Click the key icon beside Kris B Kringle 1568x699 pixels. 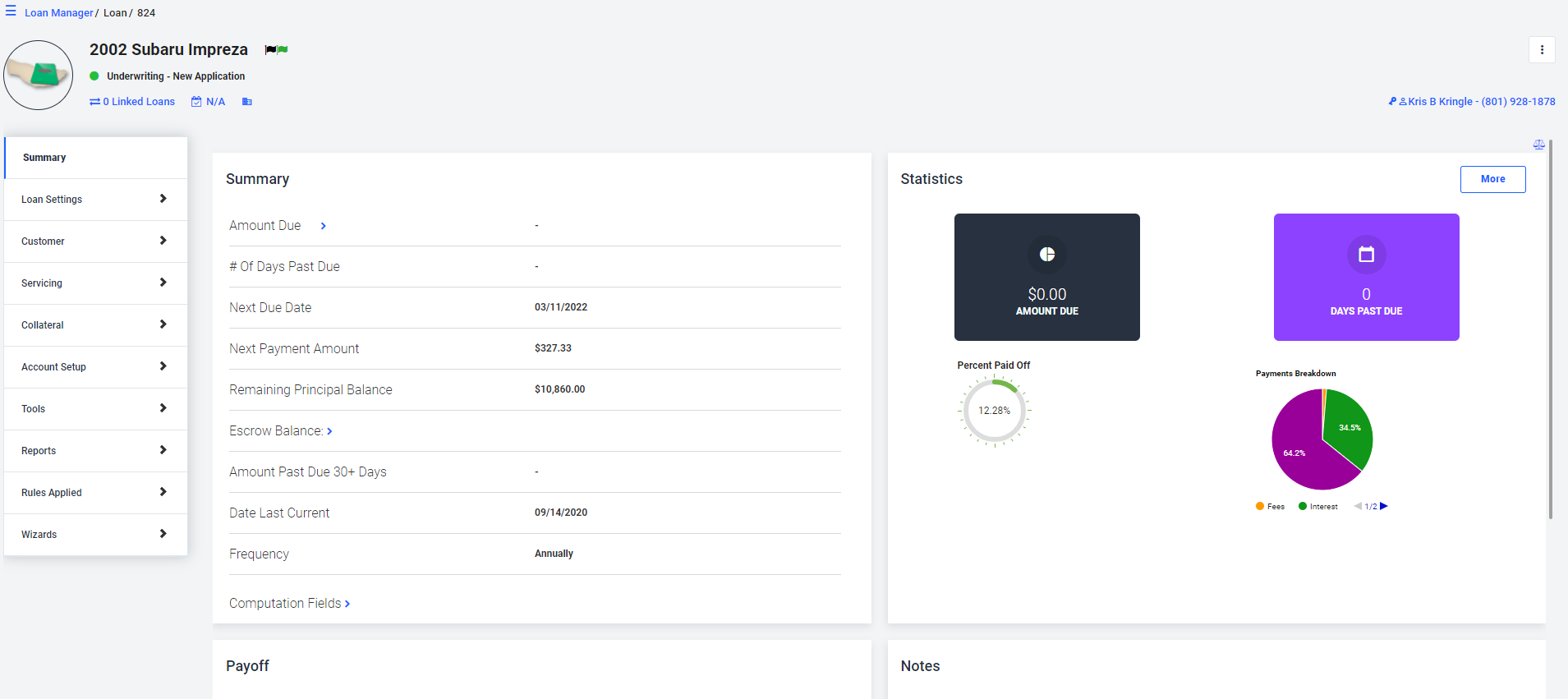pos(1392,102)
